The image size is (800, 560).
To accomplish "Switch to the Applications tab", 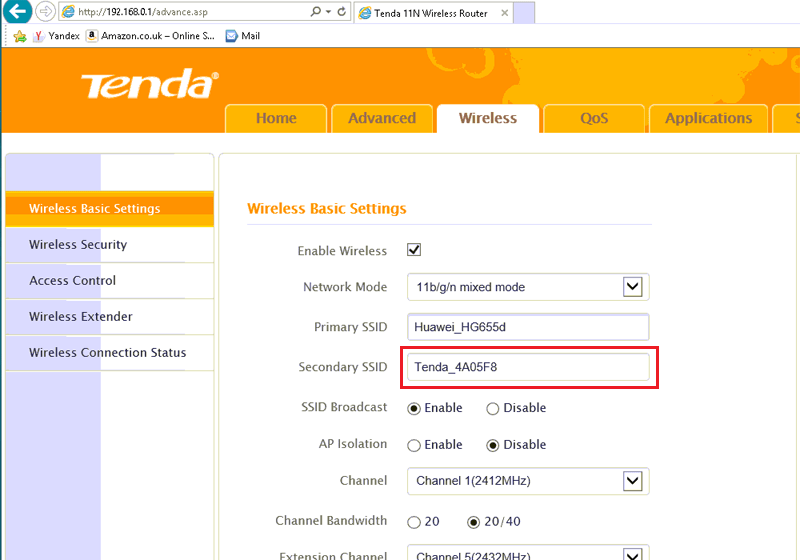I will tap(708, 118).
